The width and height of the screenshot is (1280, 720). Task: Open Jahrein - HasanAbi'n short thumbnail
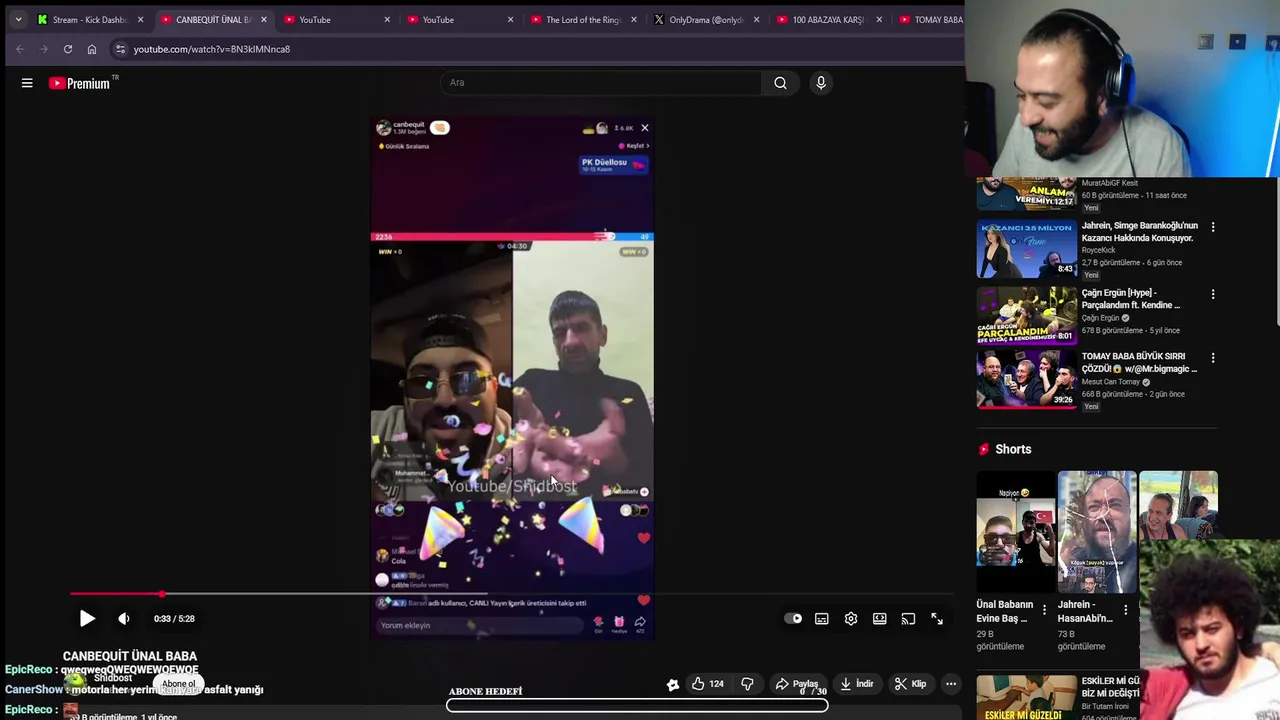pyautogui.click(x=1097, y=531)
